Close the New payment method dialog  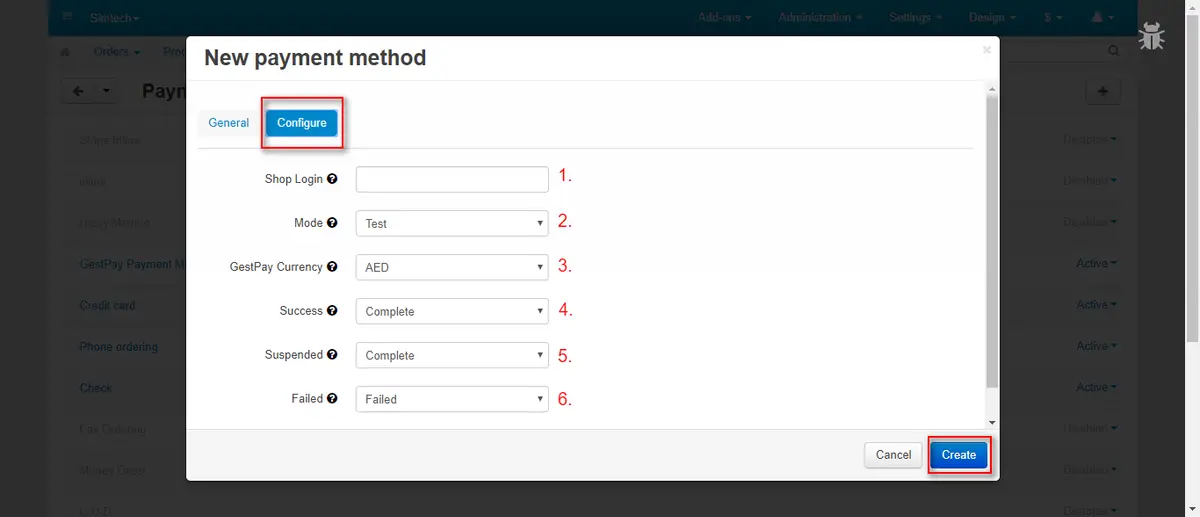coord(986,49)
